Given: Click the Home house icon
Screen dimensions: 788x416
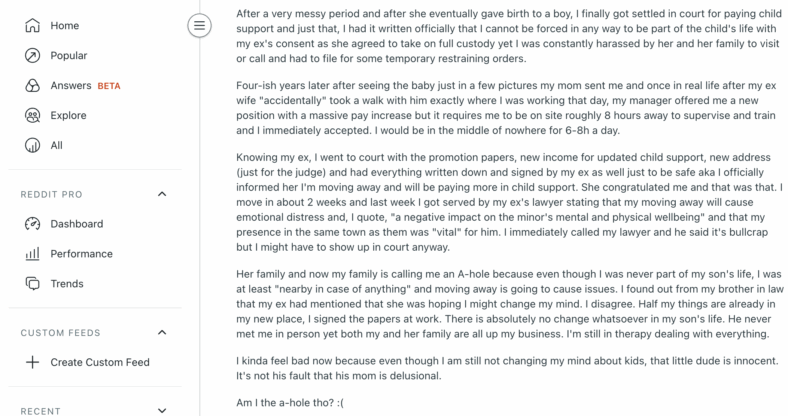Looking at the screenshot, I should (32, 25).
